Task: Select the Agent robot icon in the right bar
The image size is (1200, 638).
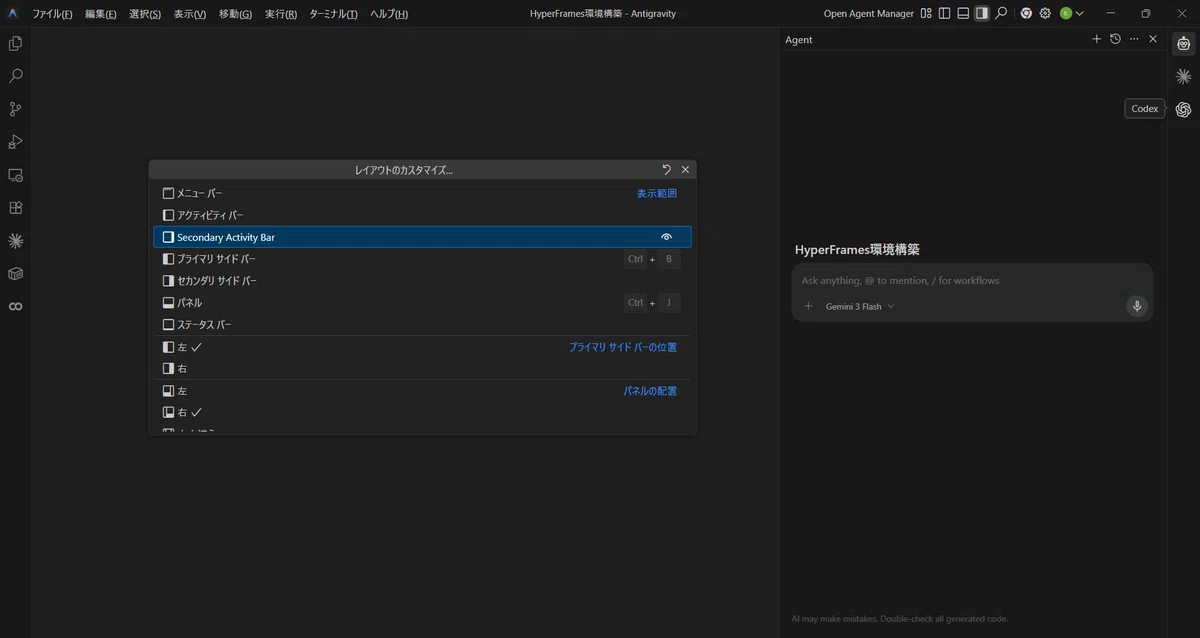Action: [x=1184, y=44]
